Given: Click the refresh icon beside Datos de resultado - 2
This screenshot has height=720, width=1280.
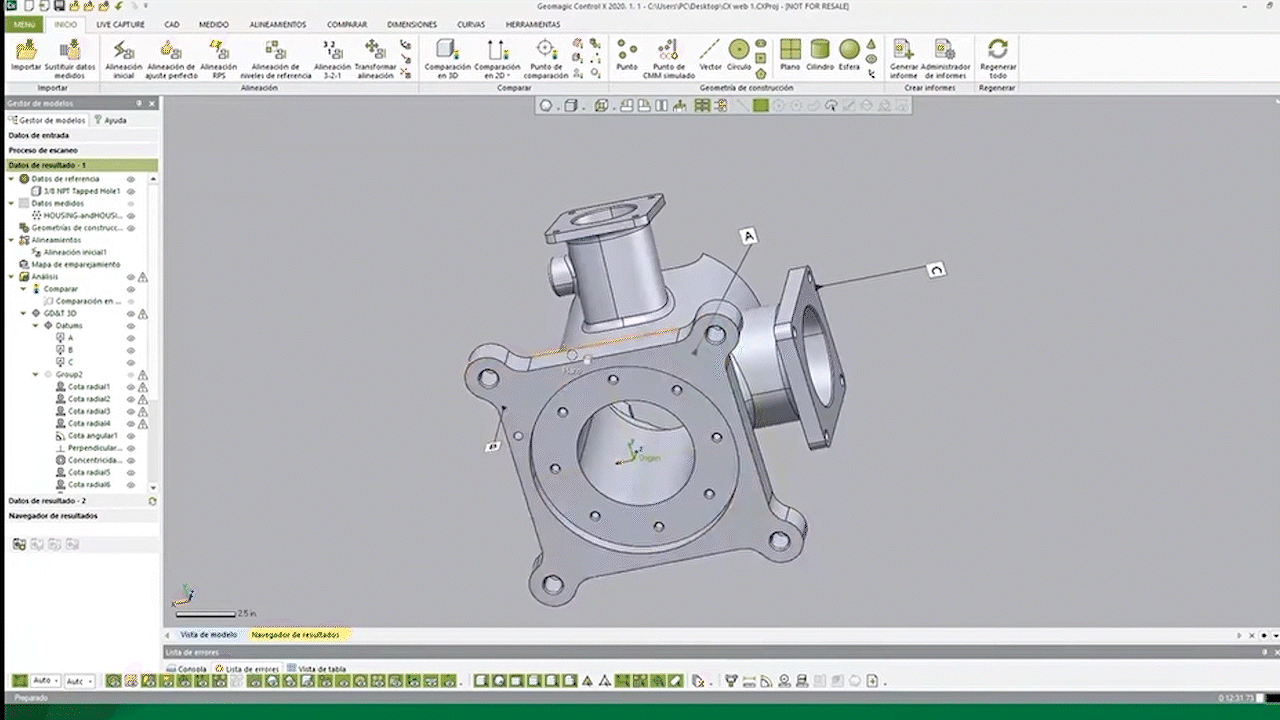Looking at the screenshot, I should [x=152, y=501].
